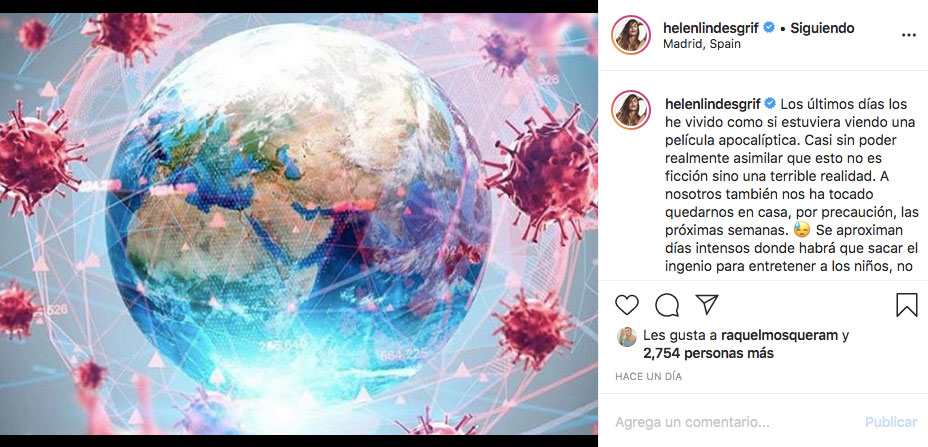The height and width of the screenshot is (447, 928).
Task: Click verified badge in caption
Action: [770, 104]
